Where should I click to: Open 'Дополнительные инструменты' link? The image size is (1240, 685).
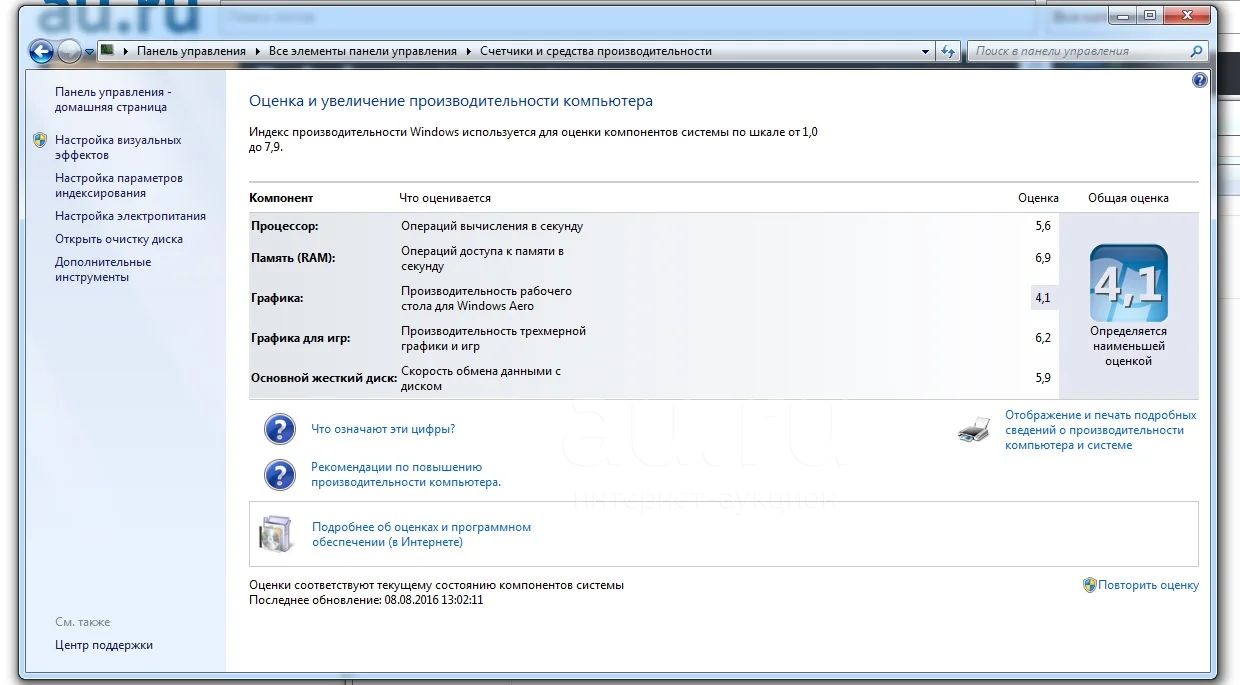(x=103, y=269)
